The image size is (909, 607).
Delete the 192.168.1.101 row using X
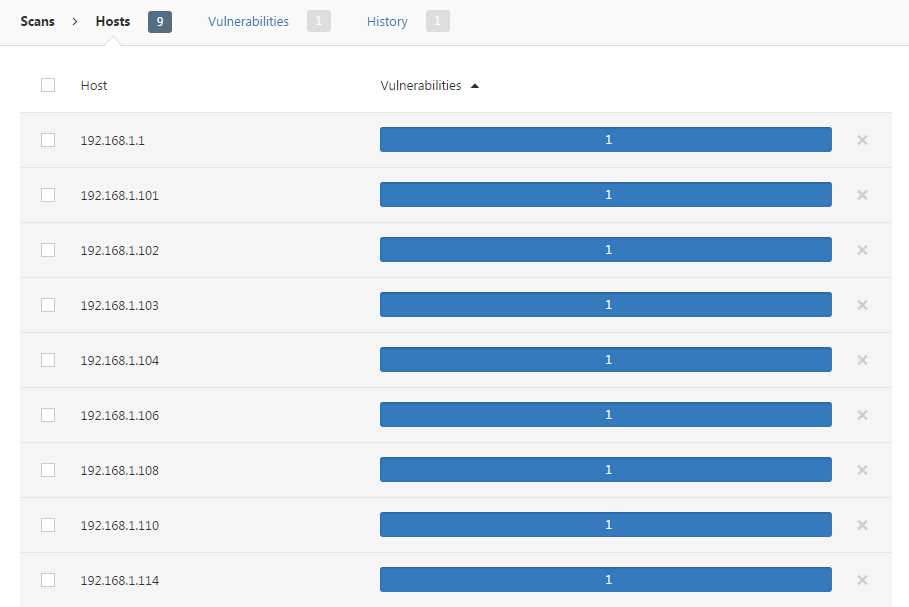pos(862,195)
